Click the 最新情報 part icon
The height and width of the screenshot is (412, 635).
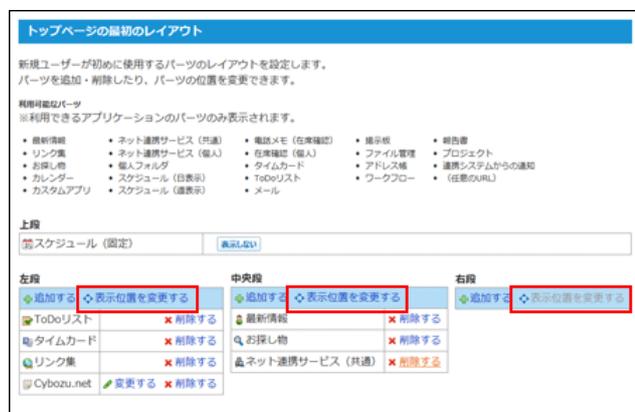point(239,319)
